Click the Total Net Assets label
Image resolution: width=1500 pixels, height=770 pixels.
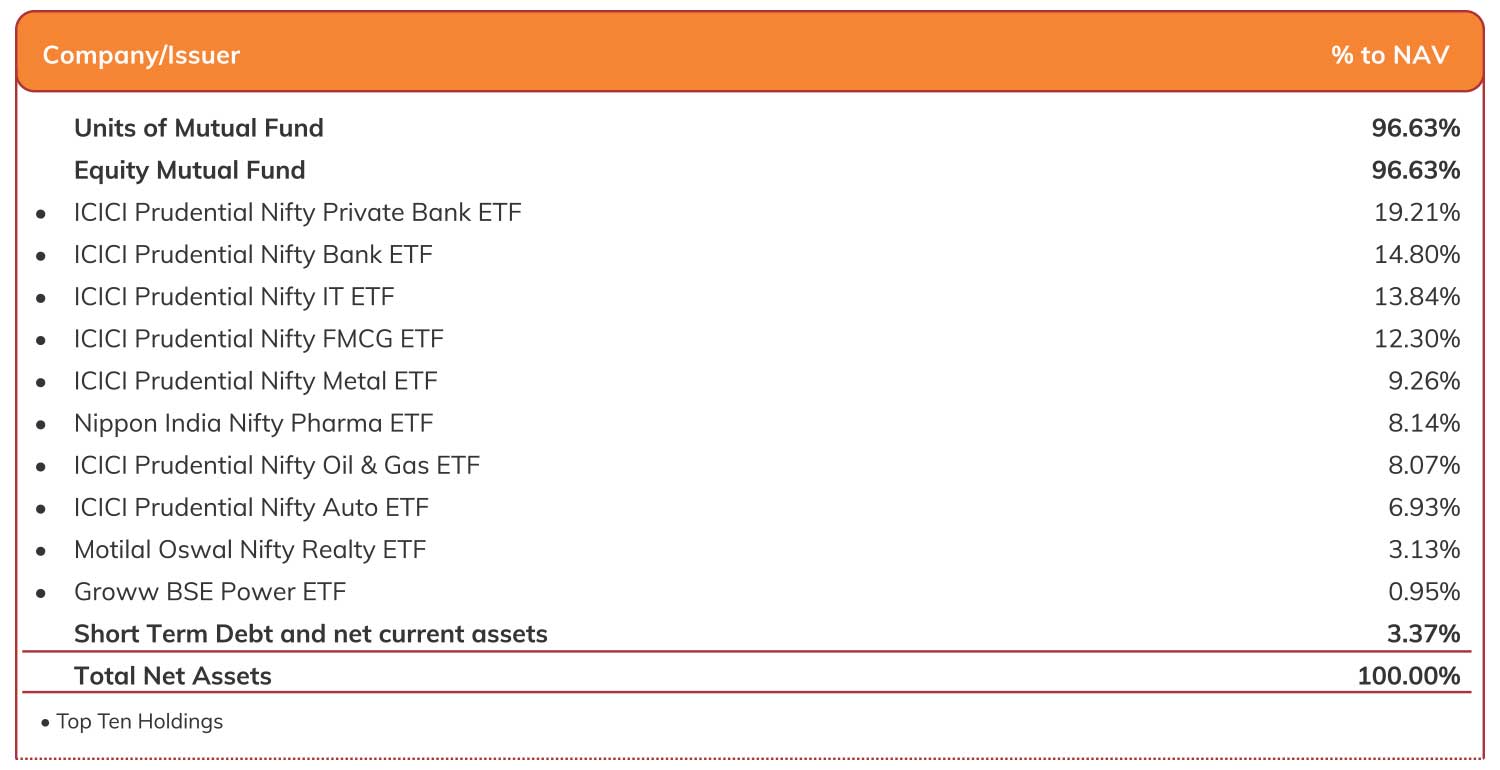(x=173, y=676)
